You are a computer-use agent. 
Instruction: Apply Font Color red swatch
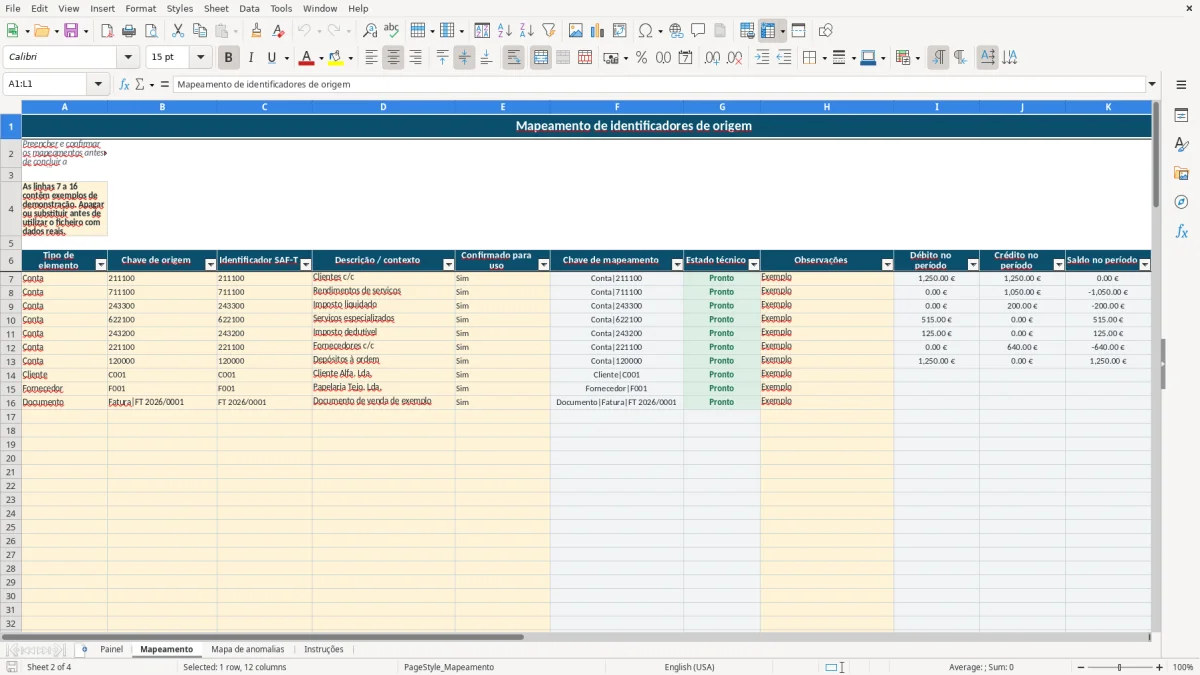point(306,58)
